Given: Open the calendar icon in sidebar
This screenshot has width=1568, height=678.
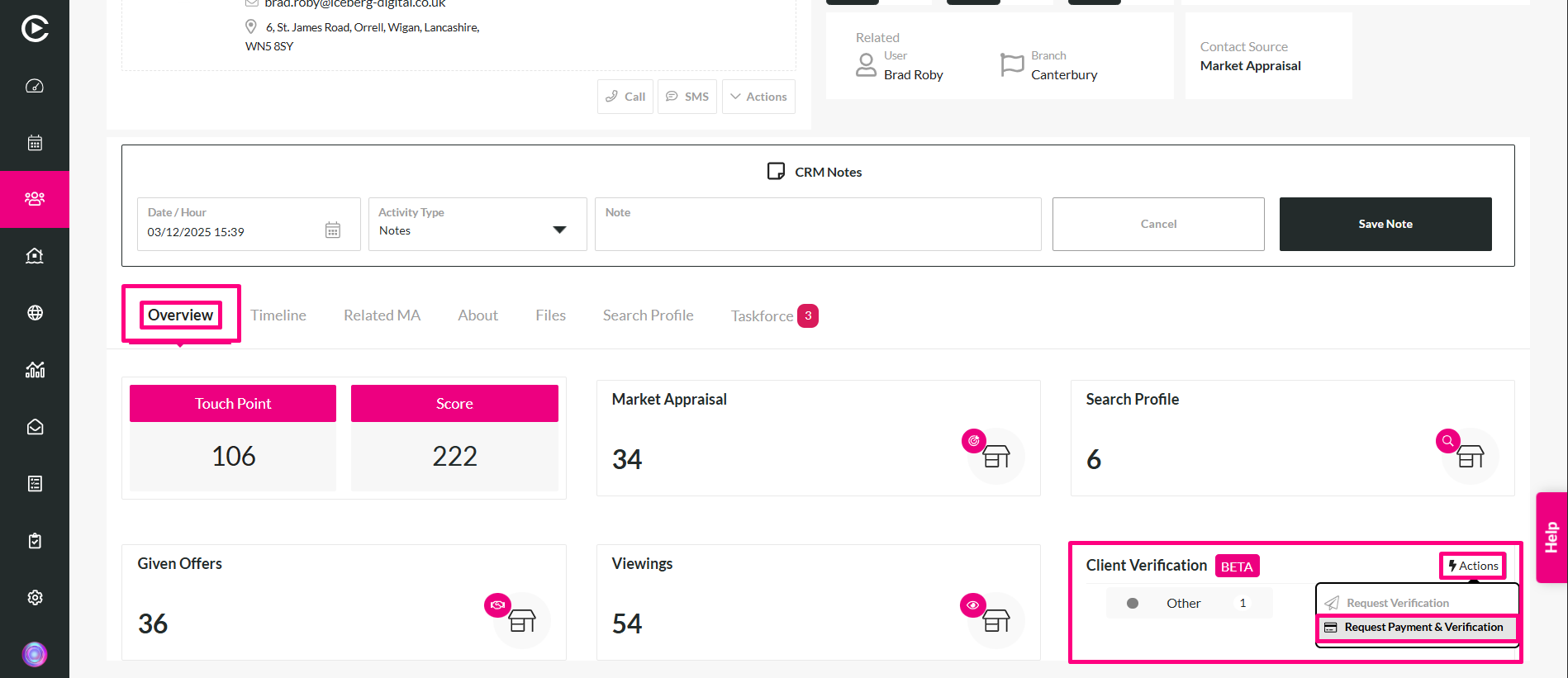Looking at the screenshot, I should click(x=35, y=143).
